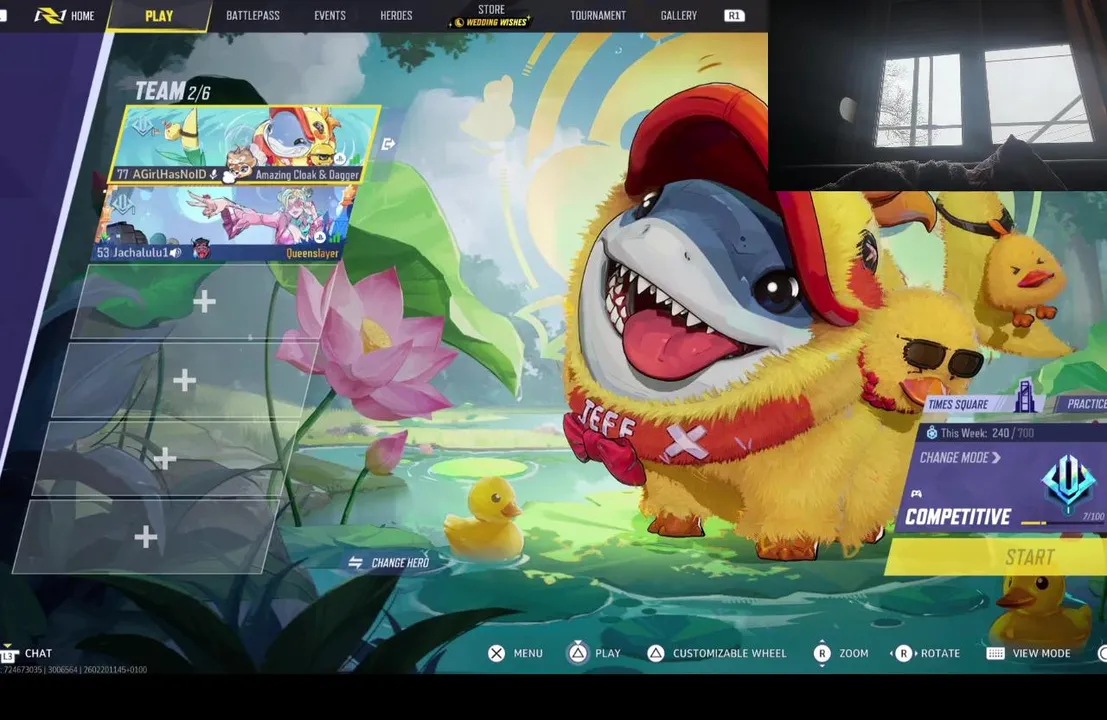
Task: Click green connection bars on AGirlHasNoID card
Action: pos(354,158)
